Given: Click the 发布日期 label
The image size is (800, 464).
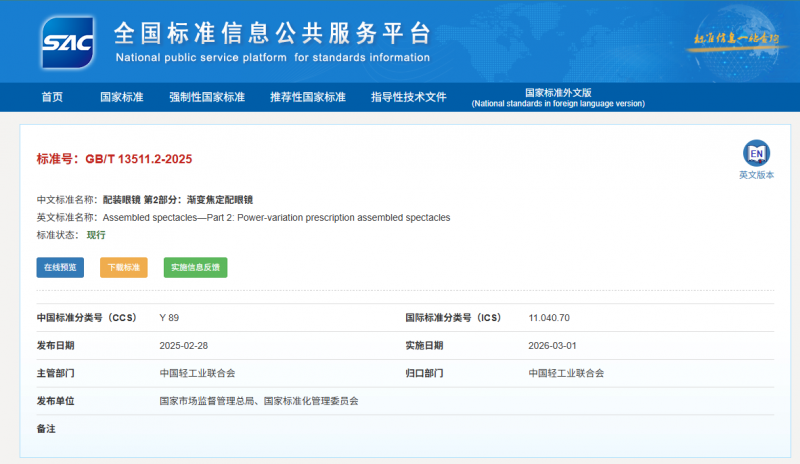Looking at the screenshot, I should point(55,346).
